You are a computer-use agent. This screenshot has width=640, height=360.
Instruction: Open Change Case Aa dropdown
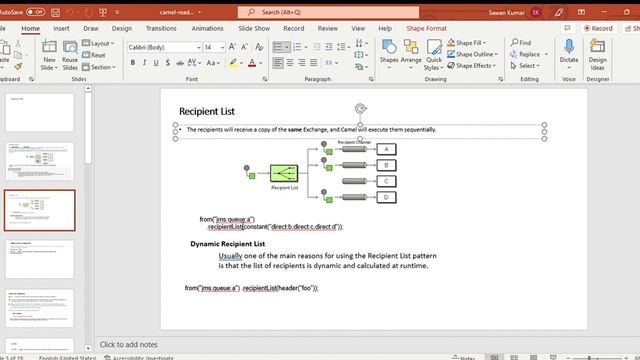pyautogui.click(x=213, y=63)
